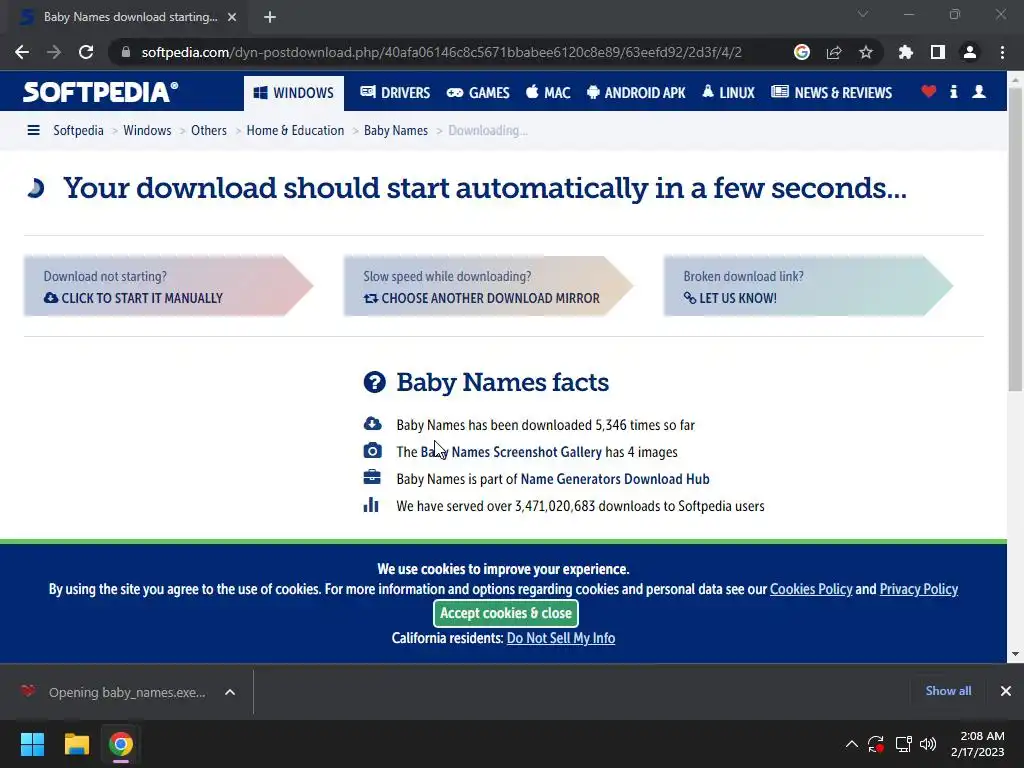Open a new tab with the plus button

[x=270, y=17]
